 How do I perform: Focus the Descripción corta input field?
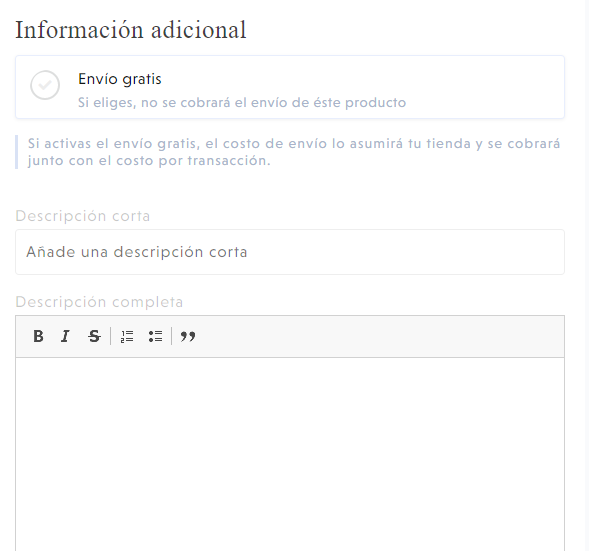click(290, 252)
